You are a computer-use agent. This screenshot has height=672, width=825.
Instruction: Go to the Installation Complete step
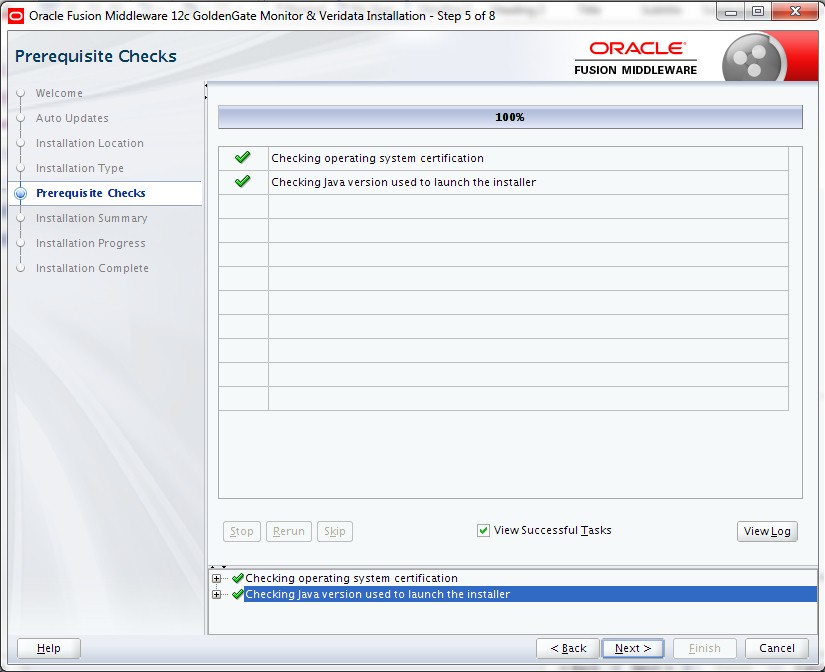(92, 268)
